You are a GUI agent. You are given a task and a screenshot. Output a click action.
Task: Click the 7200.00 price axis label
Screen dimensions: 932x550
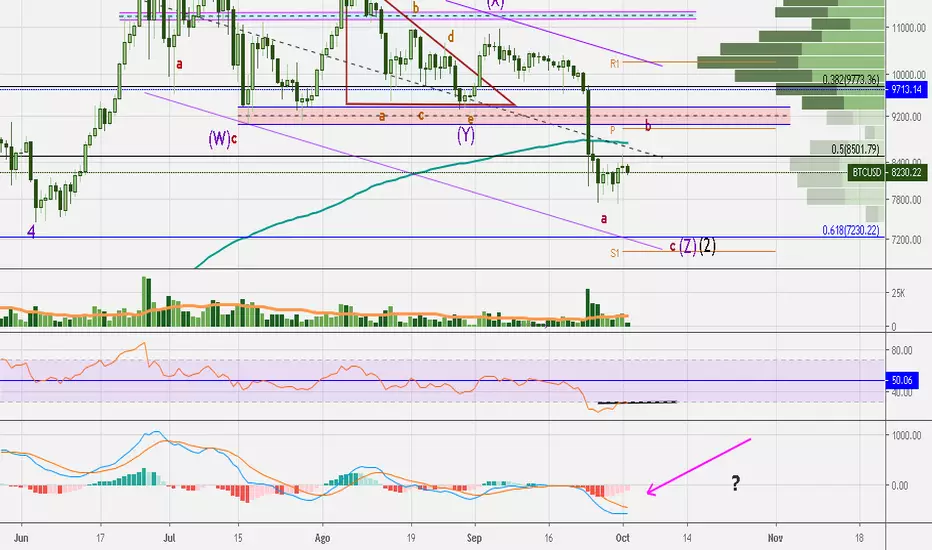(x=908, y=240)
